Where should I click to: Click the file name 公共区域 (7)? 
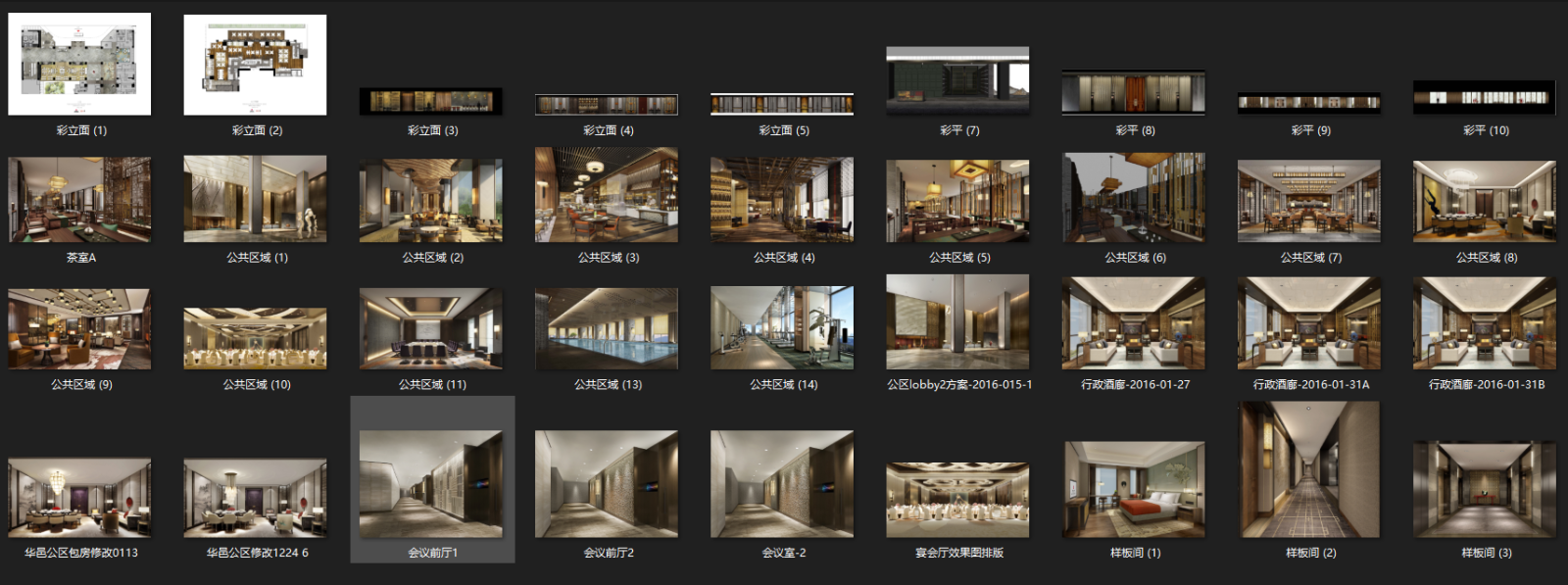tap(1310, 258)
